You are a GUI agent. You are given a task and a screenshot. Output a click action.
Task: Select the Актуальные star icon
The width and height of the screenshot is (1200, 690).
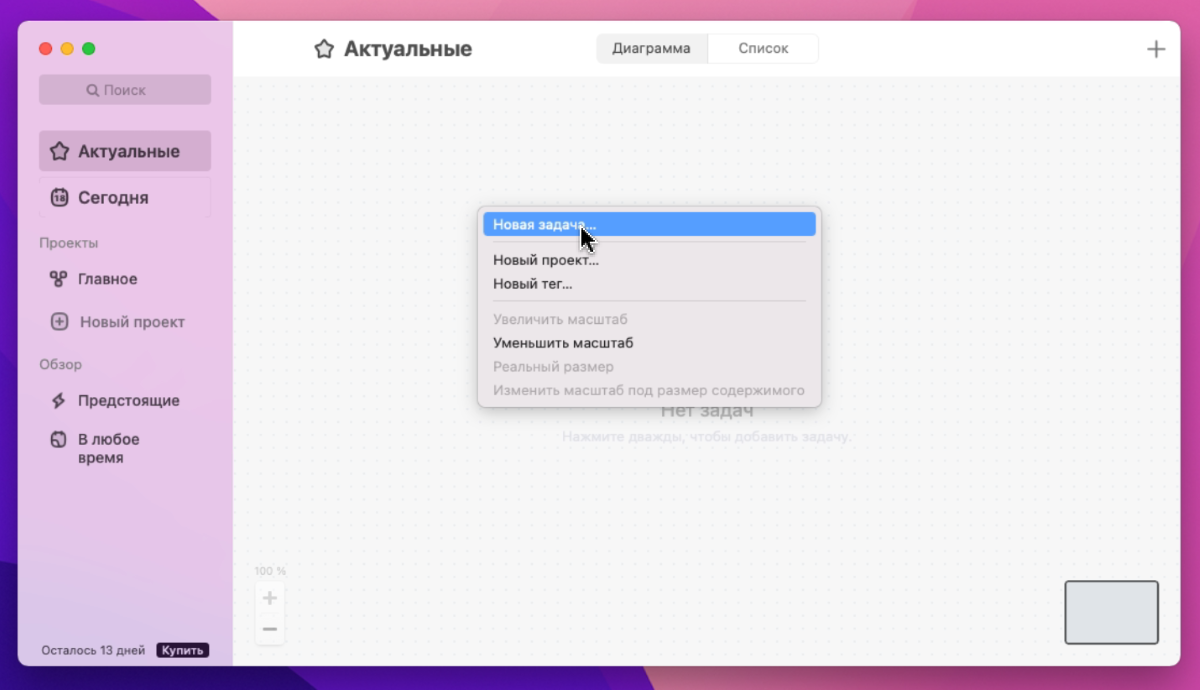[x=59, y=150]
